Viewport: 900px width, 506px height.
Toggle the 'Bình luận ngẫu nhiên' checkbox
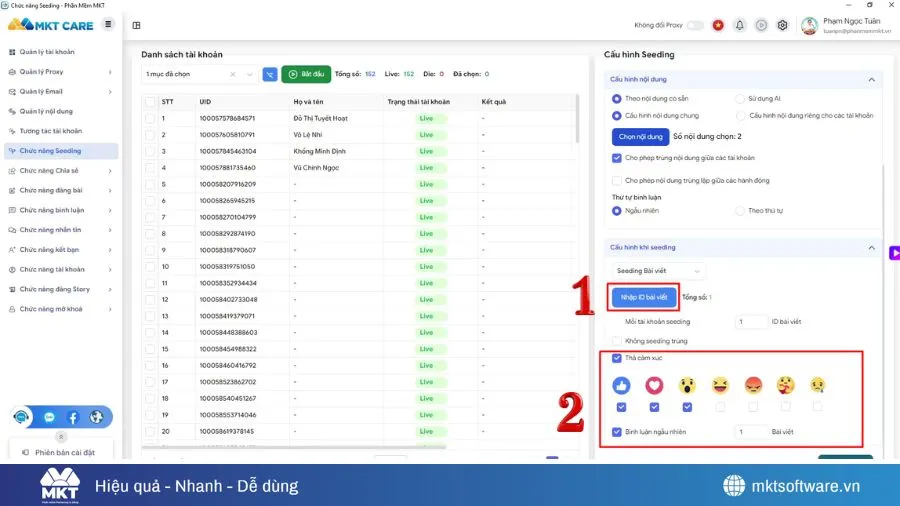click(x=616, y=432)
